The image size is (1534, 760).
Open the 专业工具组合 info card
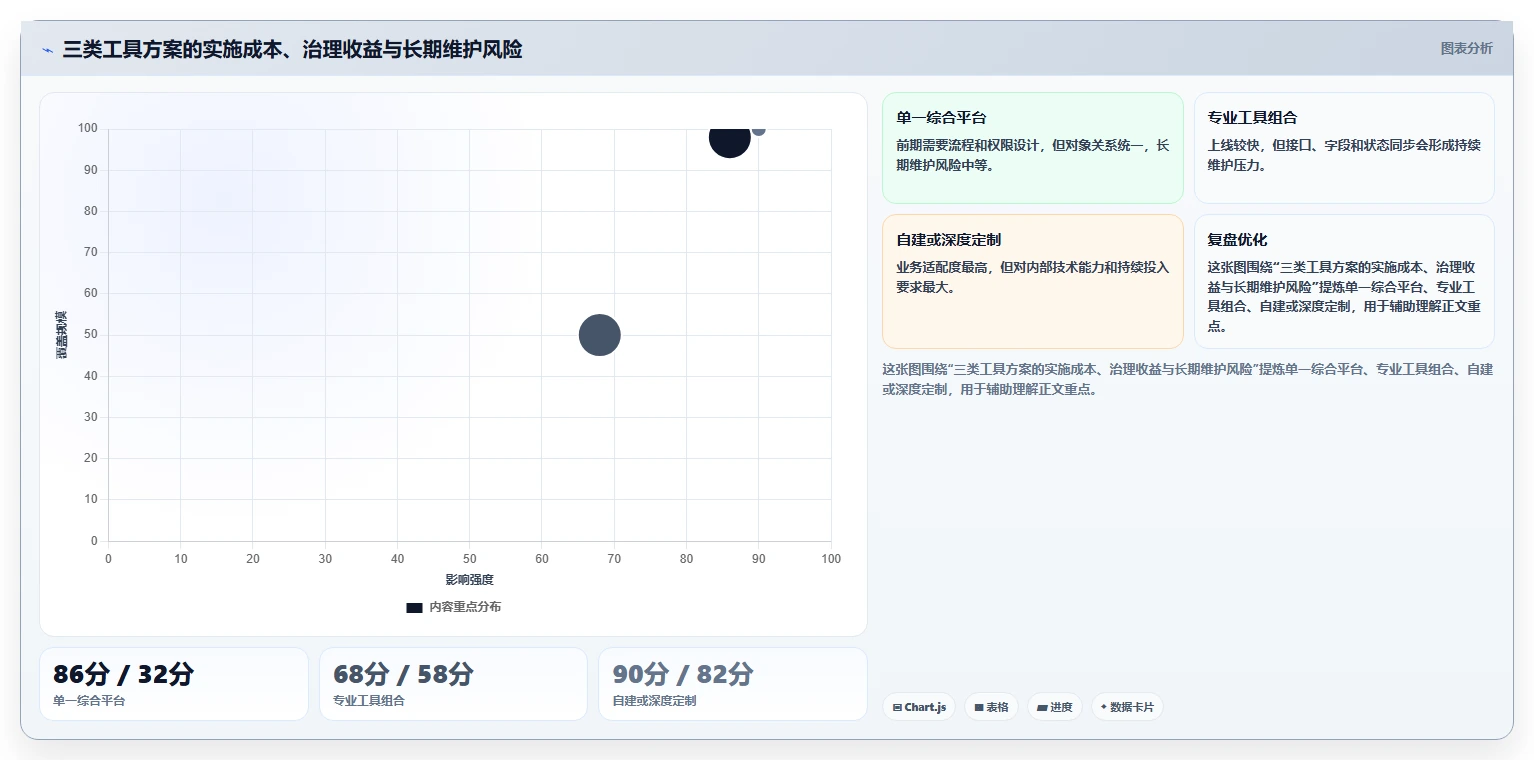coord(1344,148)
